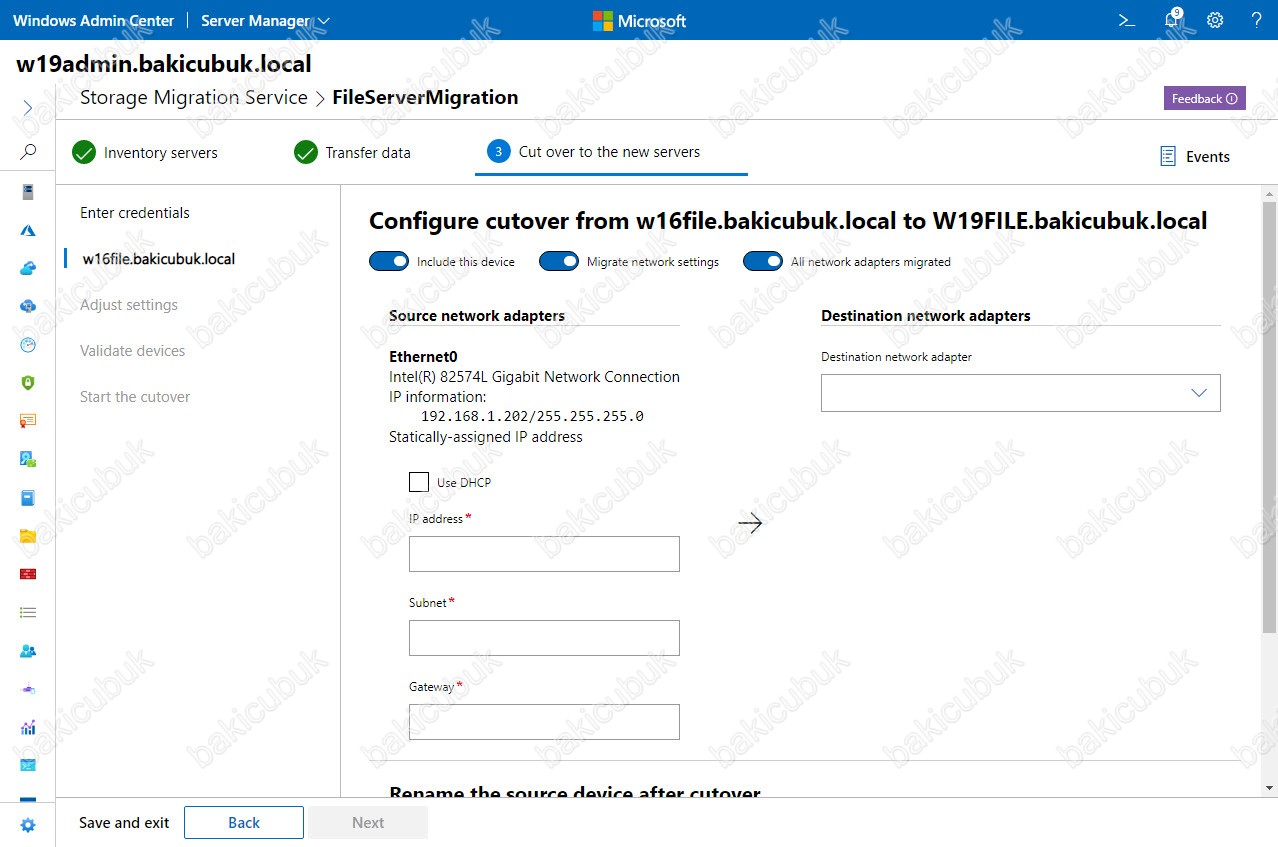Click the Intel(R) 82574L Gigabit Network Connection text
This screenshot has height=847, width=1278.
point(534,377)
